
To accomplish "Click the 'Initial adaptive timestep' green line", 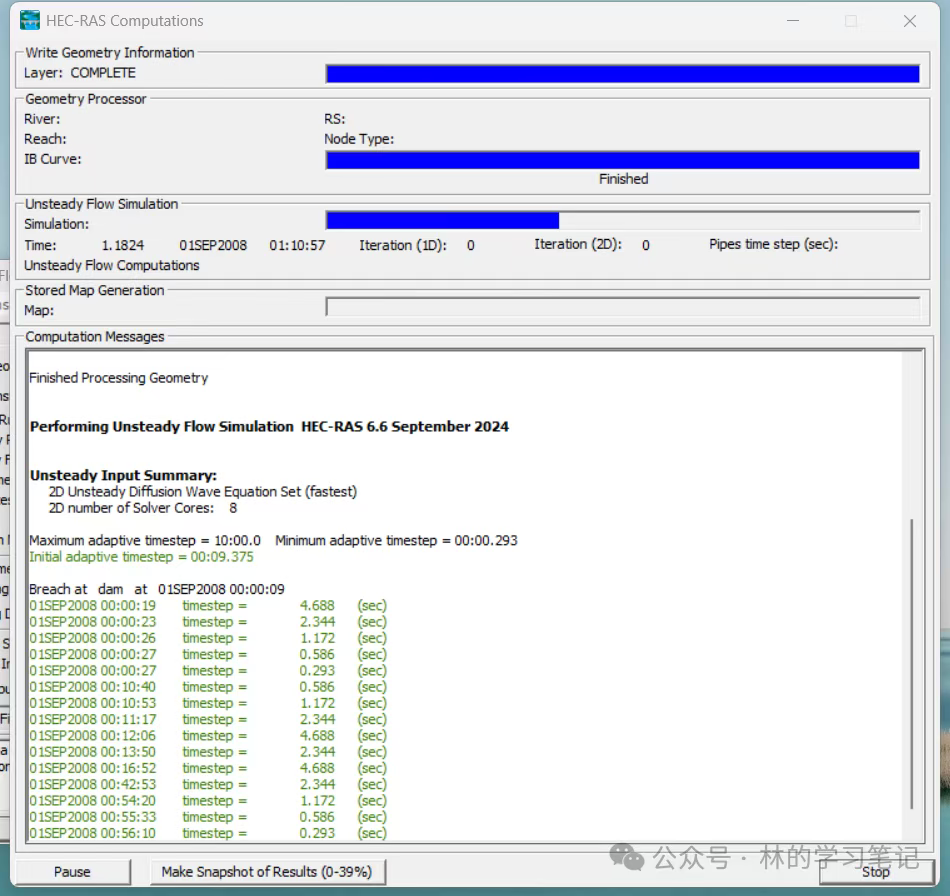I will 141,557.
